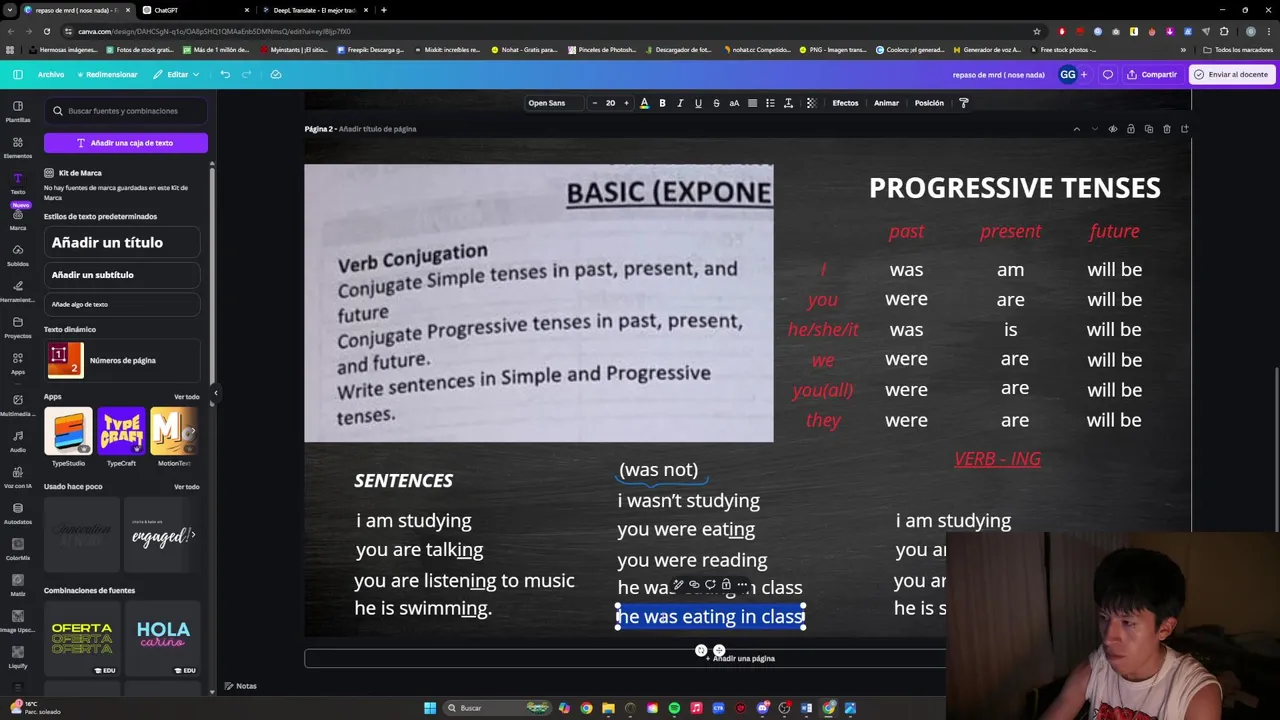This screenshot has height=720, width=1280.
Task: Open the Apps sidebar panel
Action: pyautogui.click(x=18, y=363)
